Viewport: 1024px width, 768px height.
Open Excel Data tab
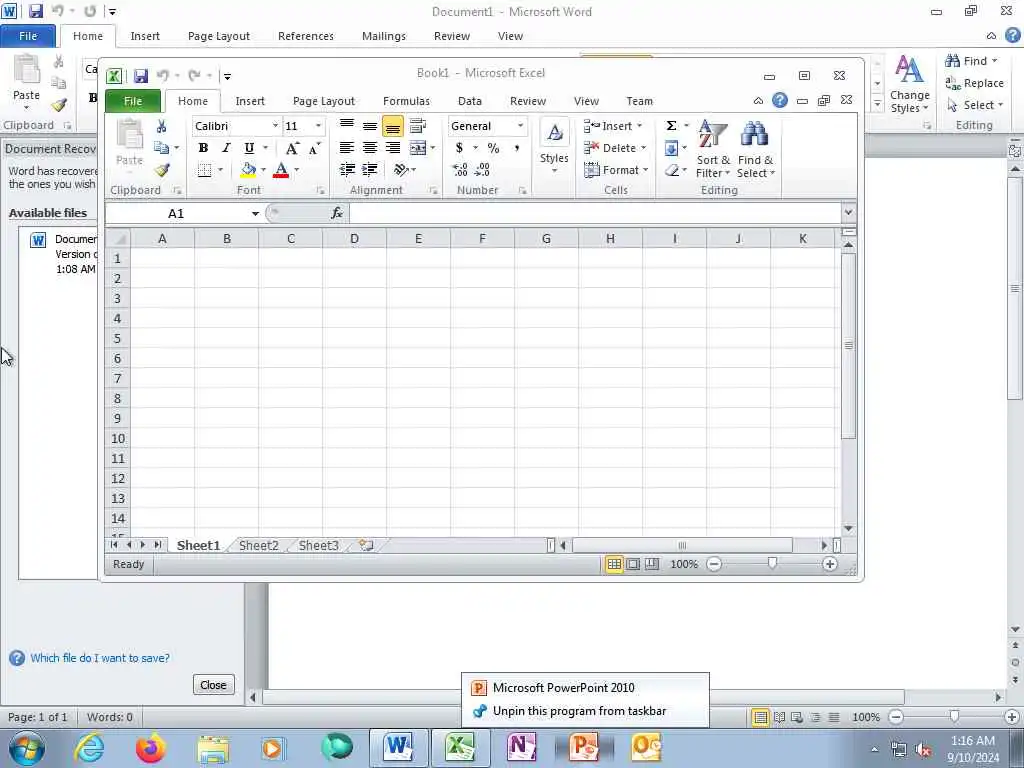click(x=470, y=101)
